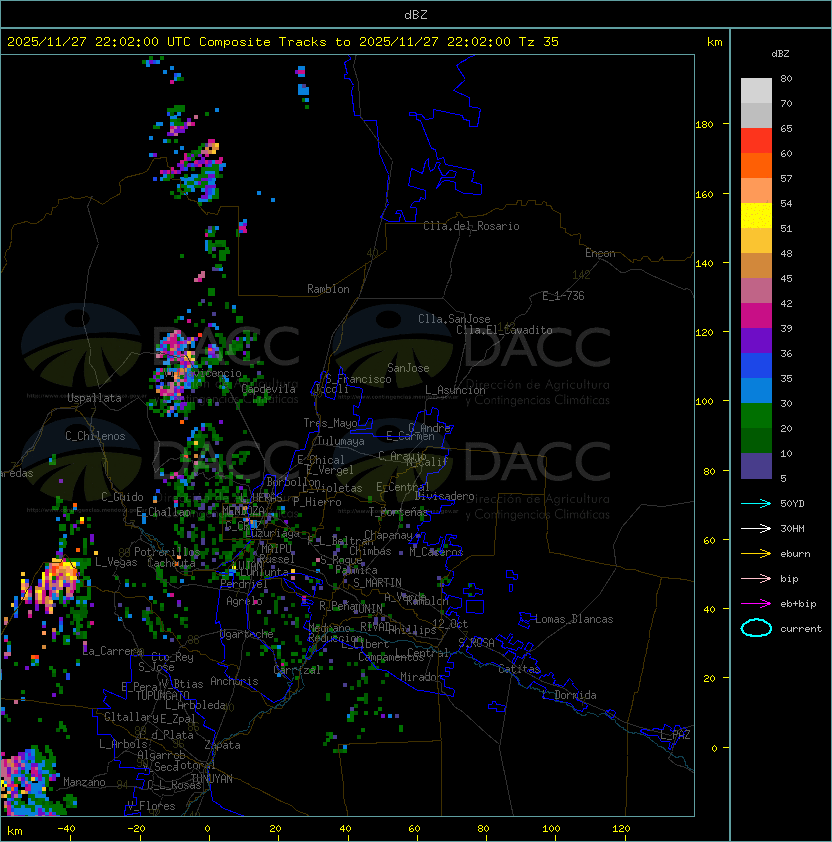Click the Manzano map label
This screenshot has height=842, width=832.
[84, 782]
